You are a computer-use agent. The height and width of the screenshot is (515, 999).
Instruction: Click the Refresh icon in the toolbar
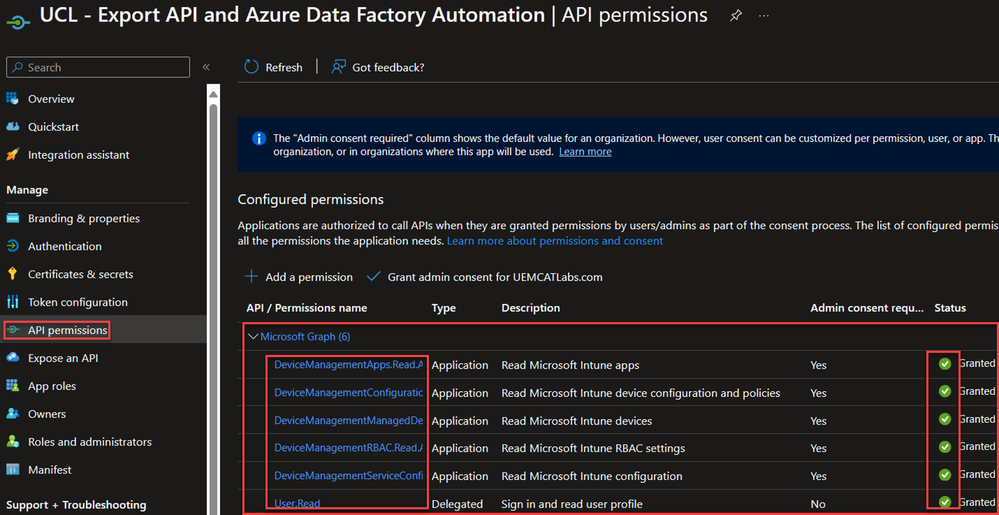(252, 67)
